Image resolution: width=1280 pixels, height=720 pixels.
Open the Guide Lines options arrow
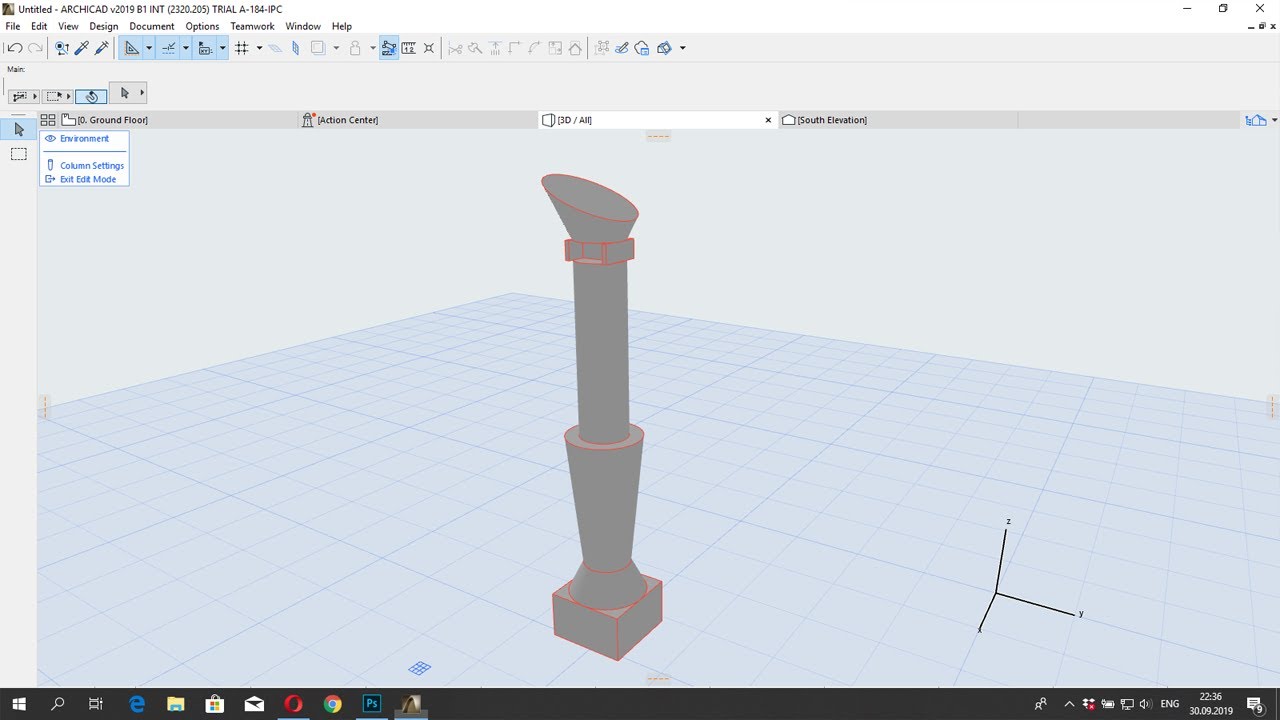click(x=149, y=48)
